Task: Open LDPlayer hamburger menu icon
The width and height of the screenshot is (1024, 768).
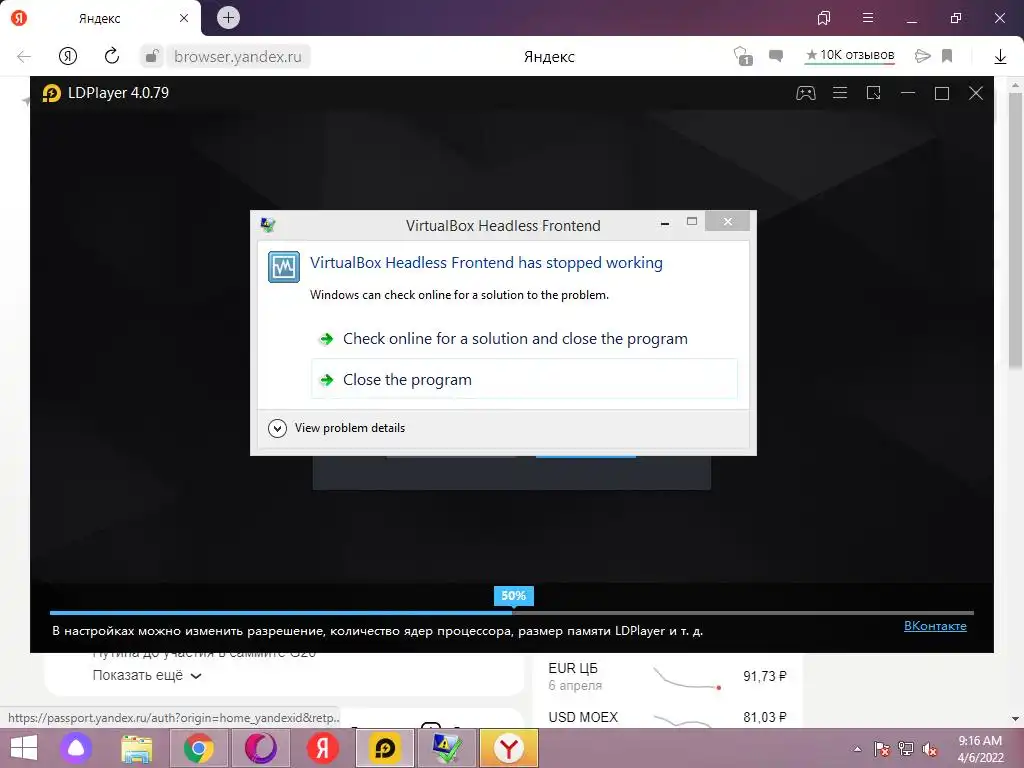Action: tap(840, 93)
